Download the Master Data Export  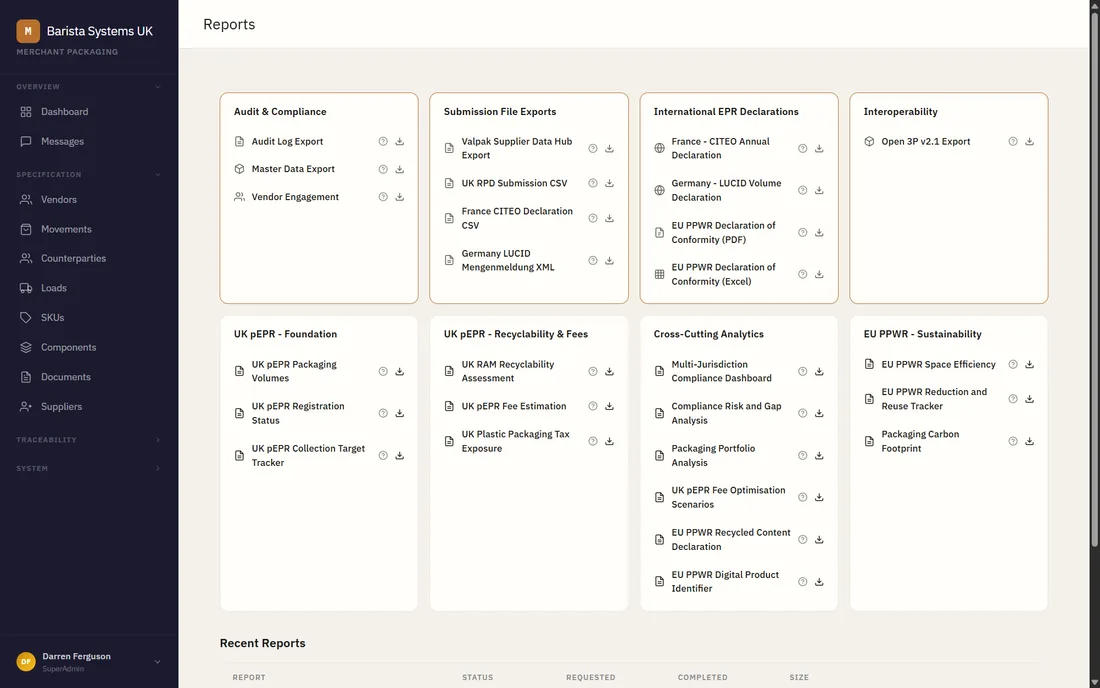(x=399, y=169)
